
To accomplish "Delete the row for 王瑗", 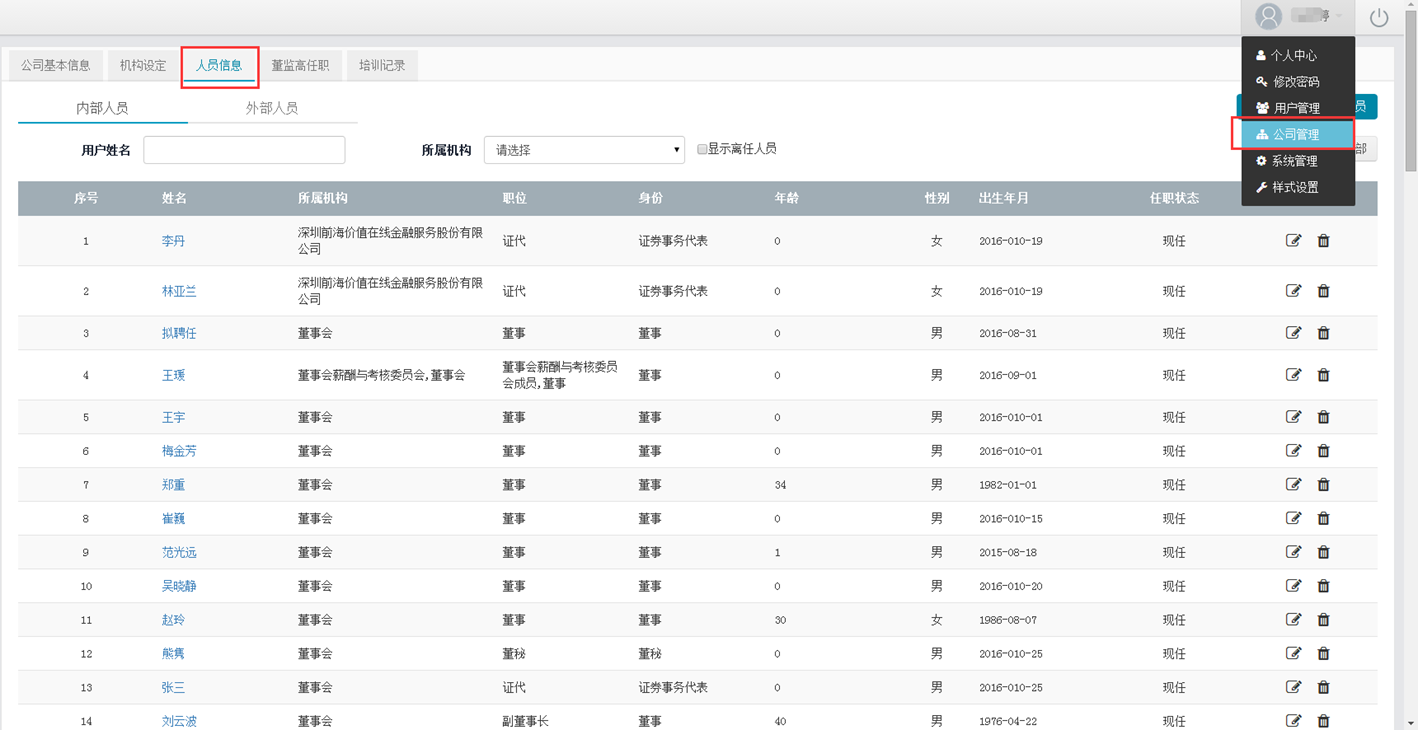I will pyautogui.click(x=1323, y=375).
